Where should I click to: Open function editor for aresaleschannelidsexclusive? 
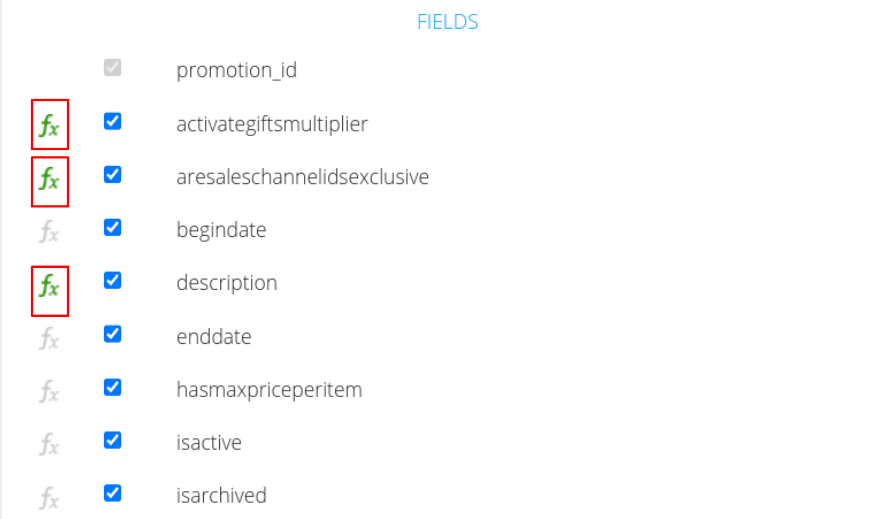point(49,181)
